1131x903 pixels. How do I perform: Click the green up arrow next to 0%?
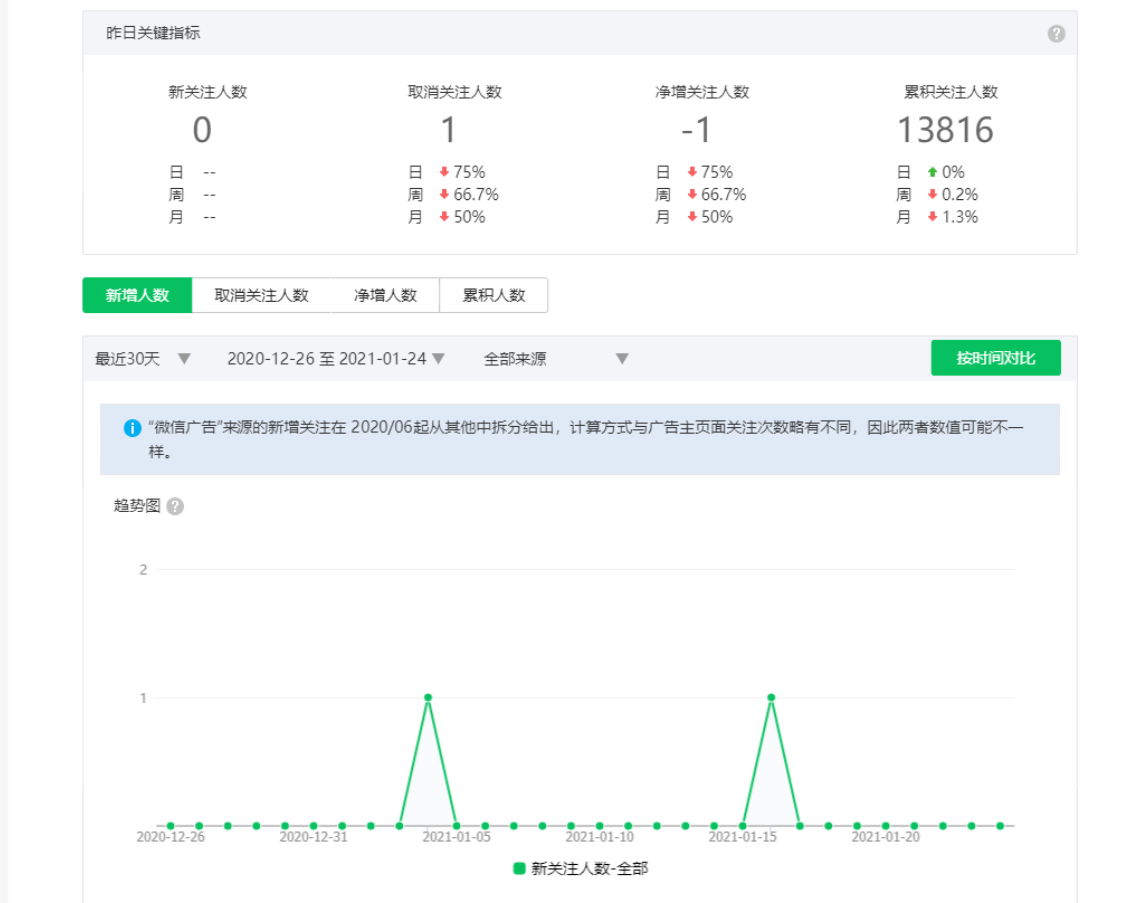(x=932, y=172)
